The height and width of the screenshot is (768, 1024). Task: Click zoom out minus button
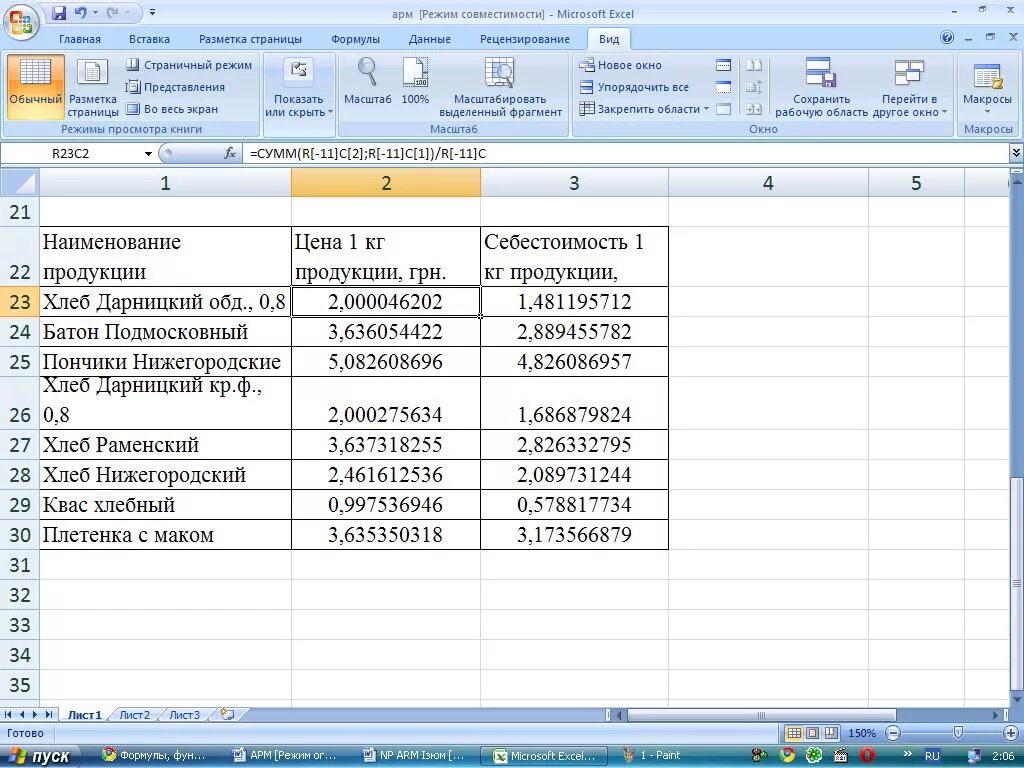tap(894, 733)
